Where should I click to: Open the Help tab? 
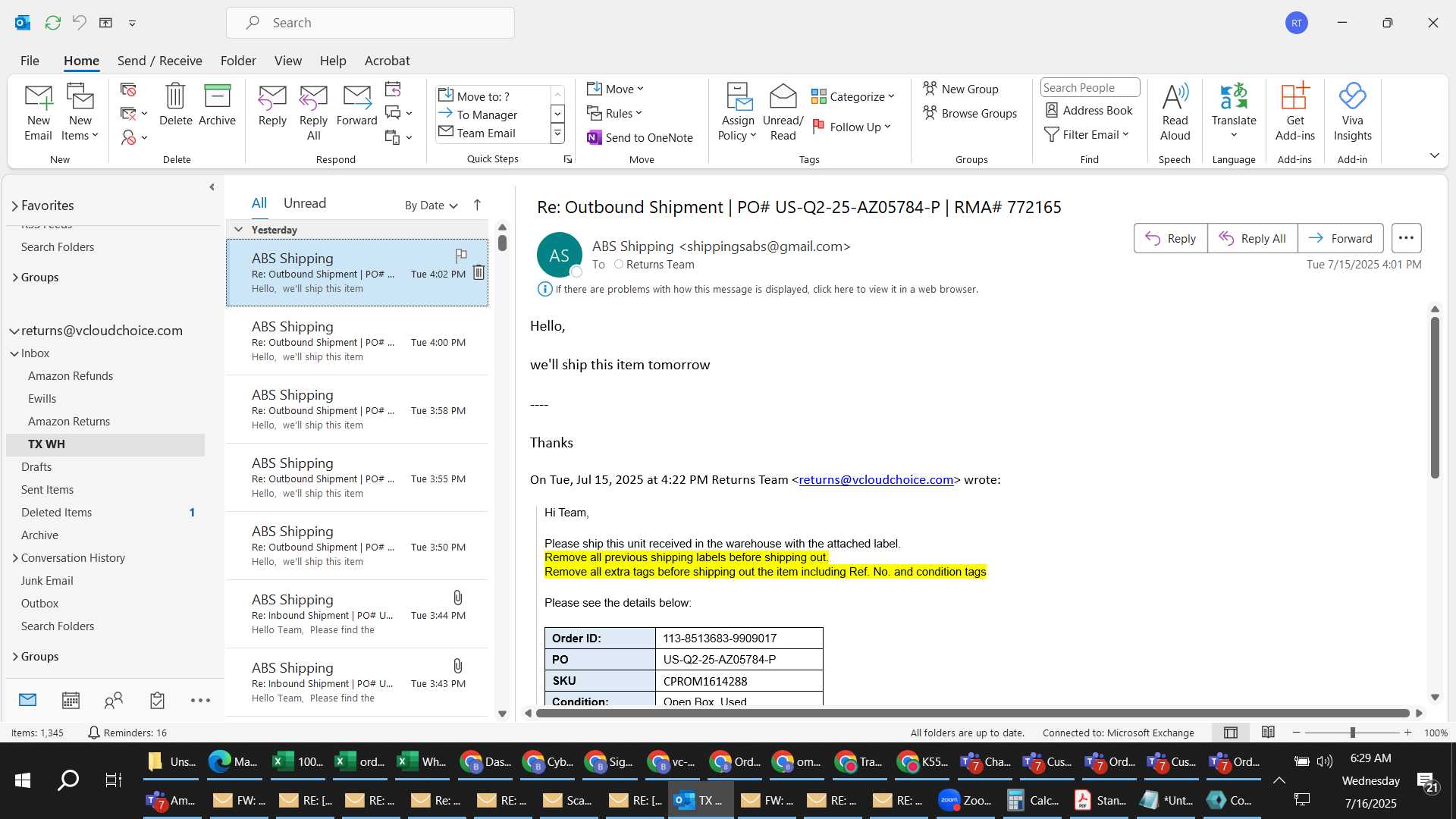332,61
